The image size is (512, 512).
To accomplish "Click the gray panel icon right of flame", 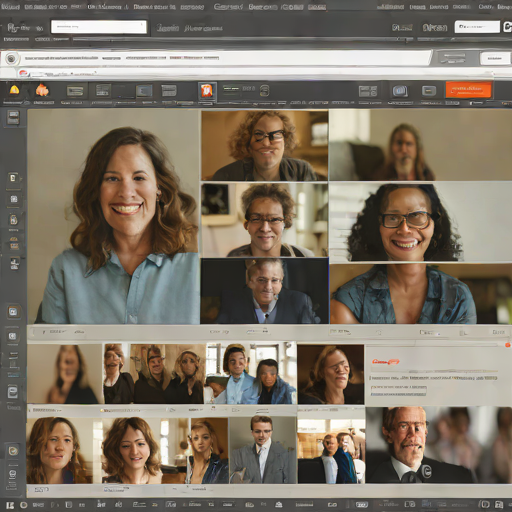I will [x=75, y=91].
